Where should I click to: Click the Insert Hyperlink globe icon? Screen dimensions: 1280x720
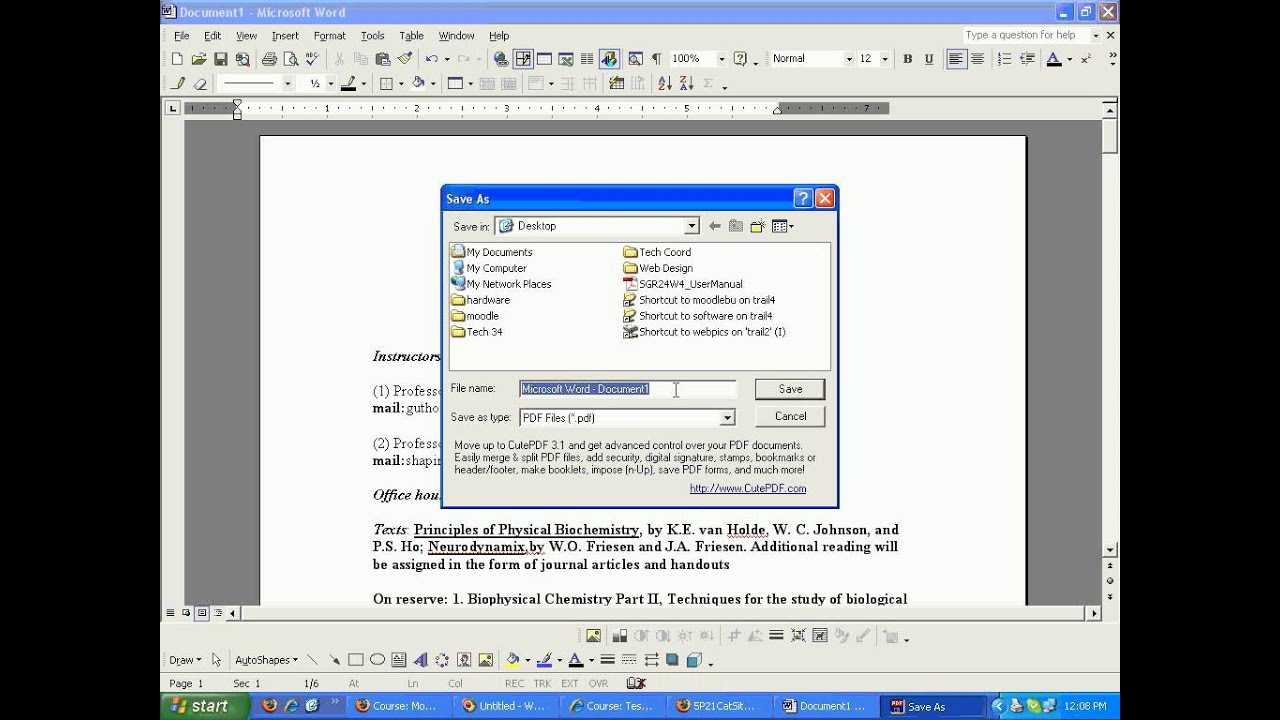coord(501,59)
